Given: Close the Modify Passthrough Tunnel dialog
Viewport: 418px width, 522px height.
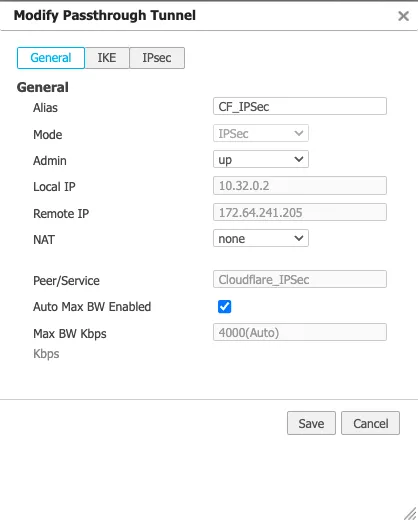Looking at the screenshot, I should click(403, 16).
